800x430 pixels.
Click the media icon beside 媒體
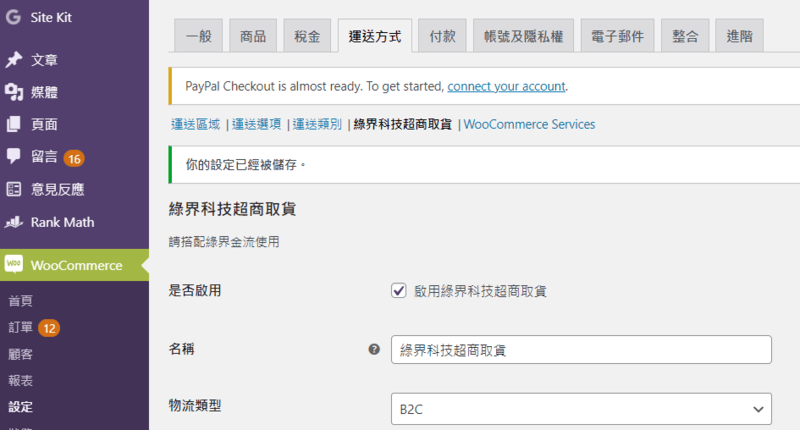14,92
